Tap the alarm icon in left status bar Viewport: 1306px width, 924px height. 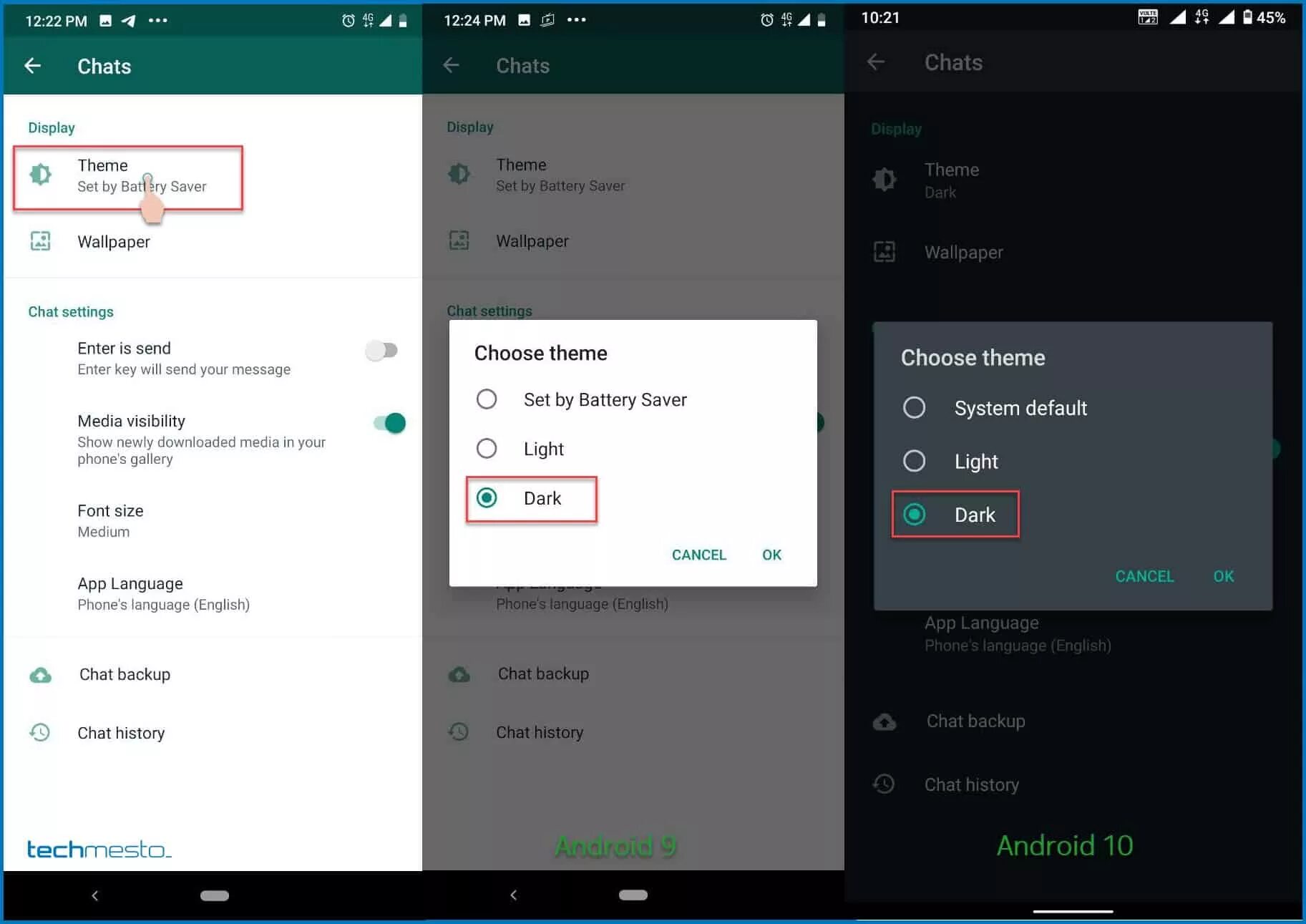point(349,21)
